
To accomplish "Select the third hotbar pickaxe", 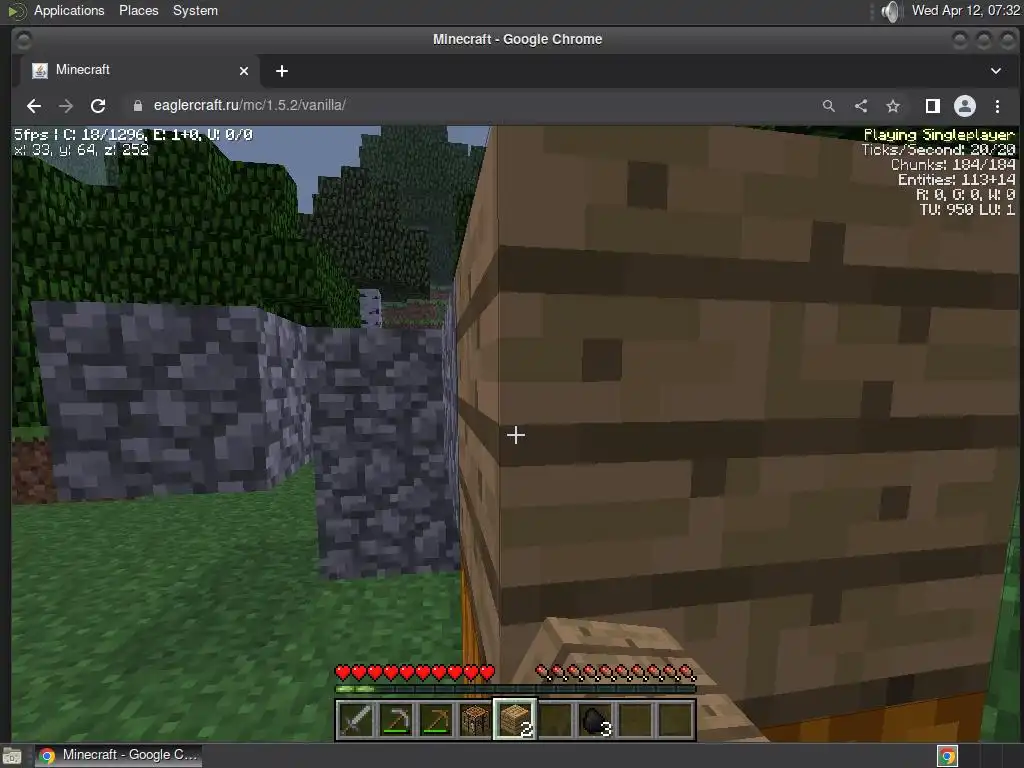I will click(x=436, y=720).
